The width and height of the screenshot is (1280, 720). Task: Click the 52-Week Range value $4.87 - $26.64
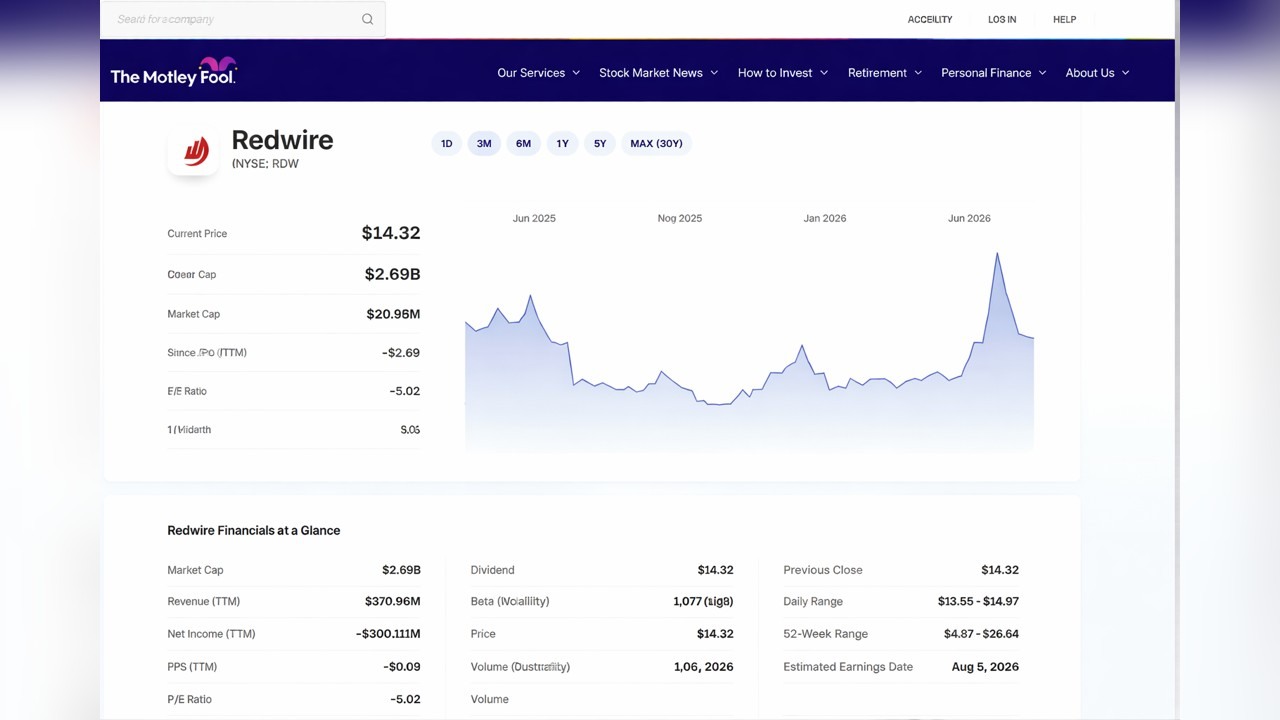[981, 634]
